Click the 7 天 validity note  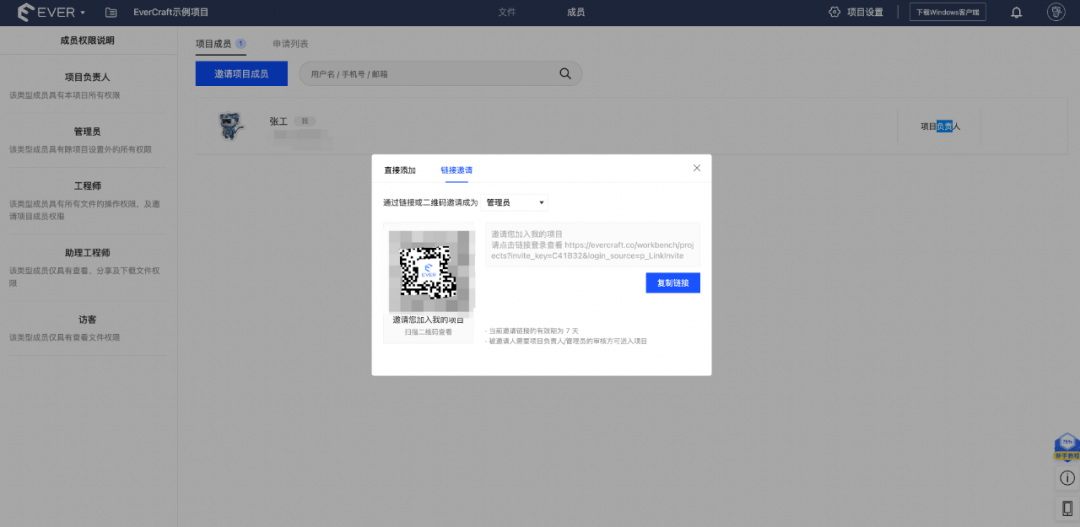(x=532, y=331)
